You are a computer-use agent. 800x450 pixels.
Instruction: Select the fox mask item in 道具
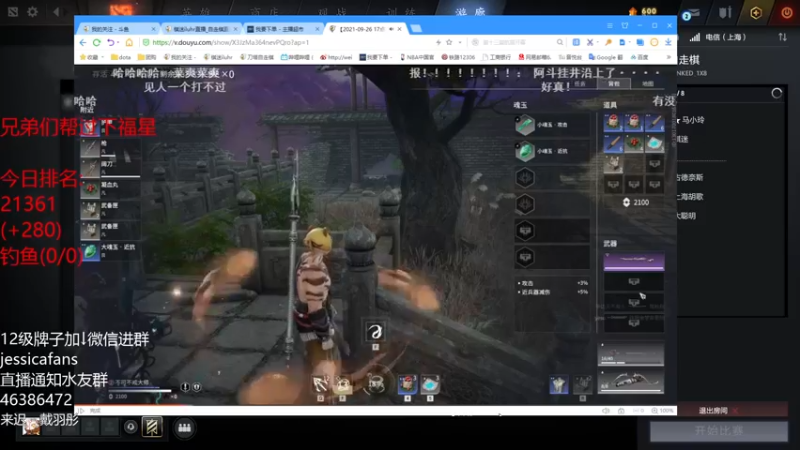613,164
